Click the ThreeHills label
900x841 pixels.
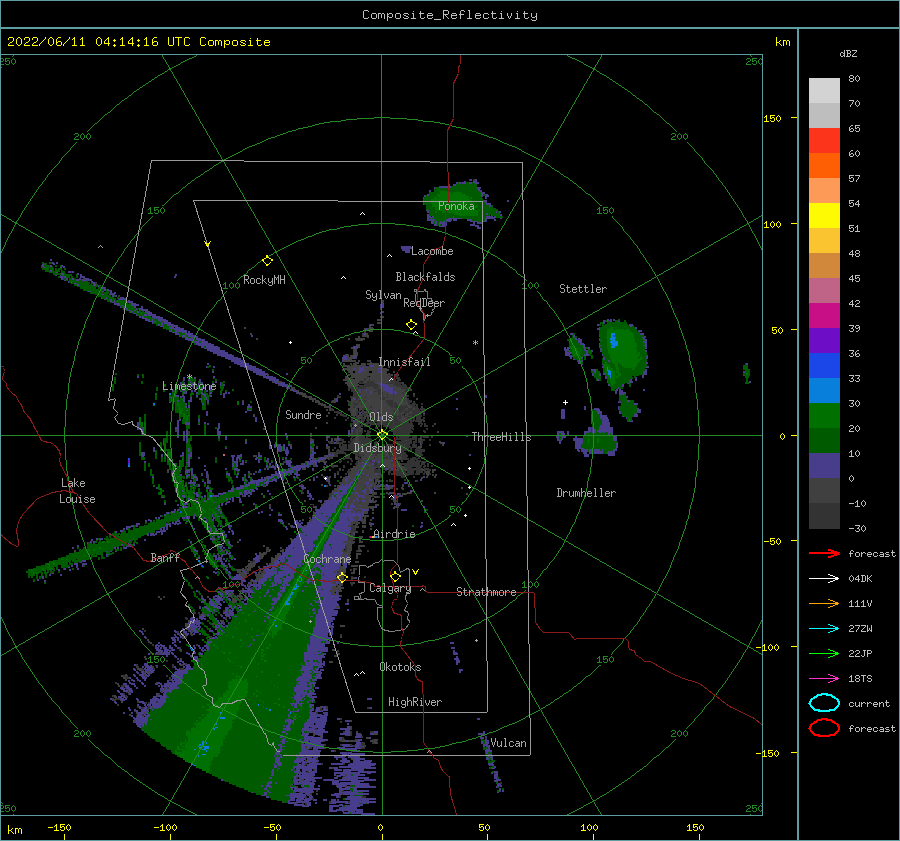pyautogui.click(x=501, y=437)
